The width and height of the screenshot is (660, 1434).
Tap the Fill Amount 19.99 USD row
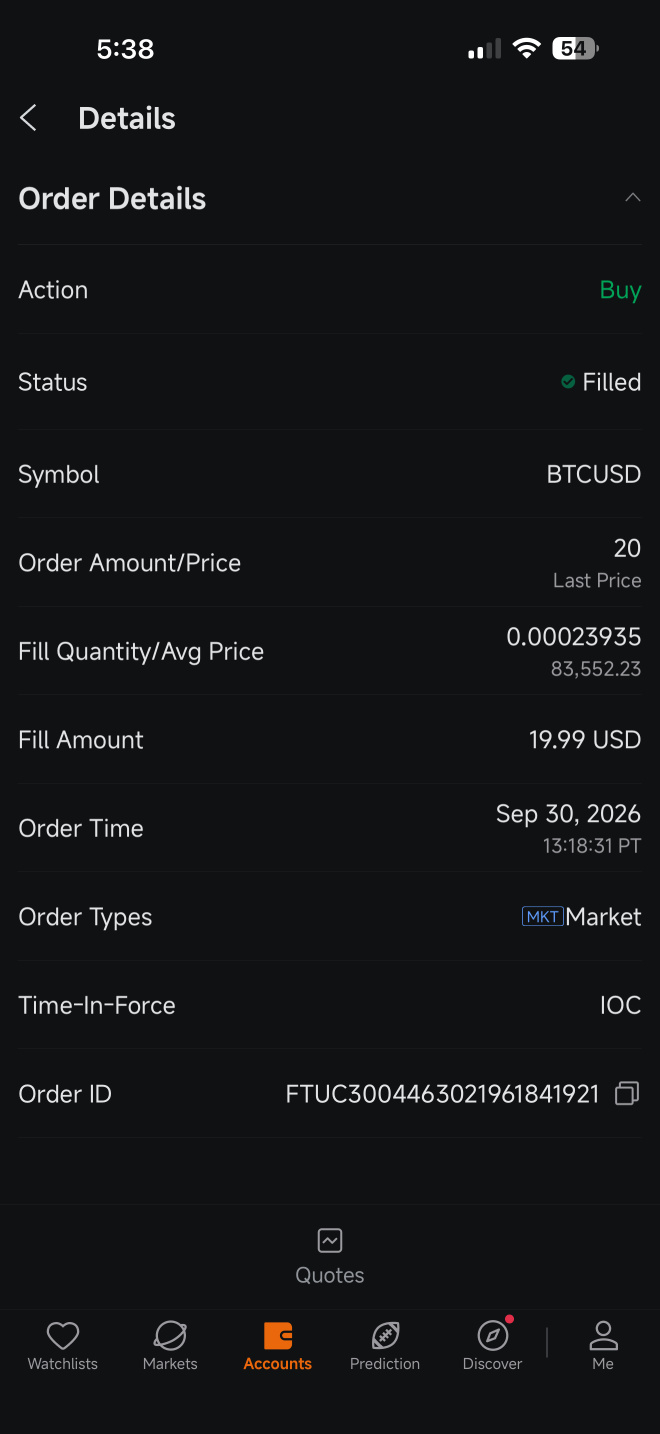pos(330,740)
